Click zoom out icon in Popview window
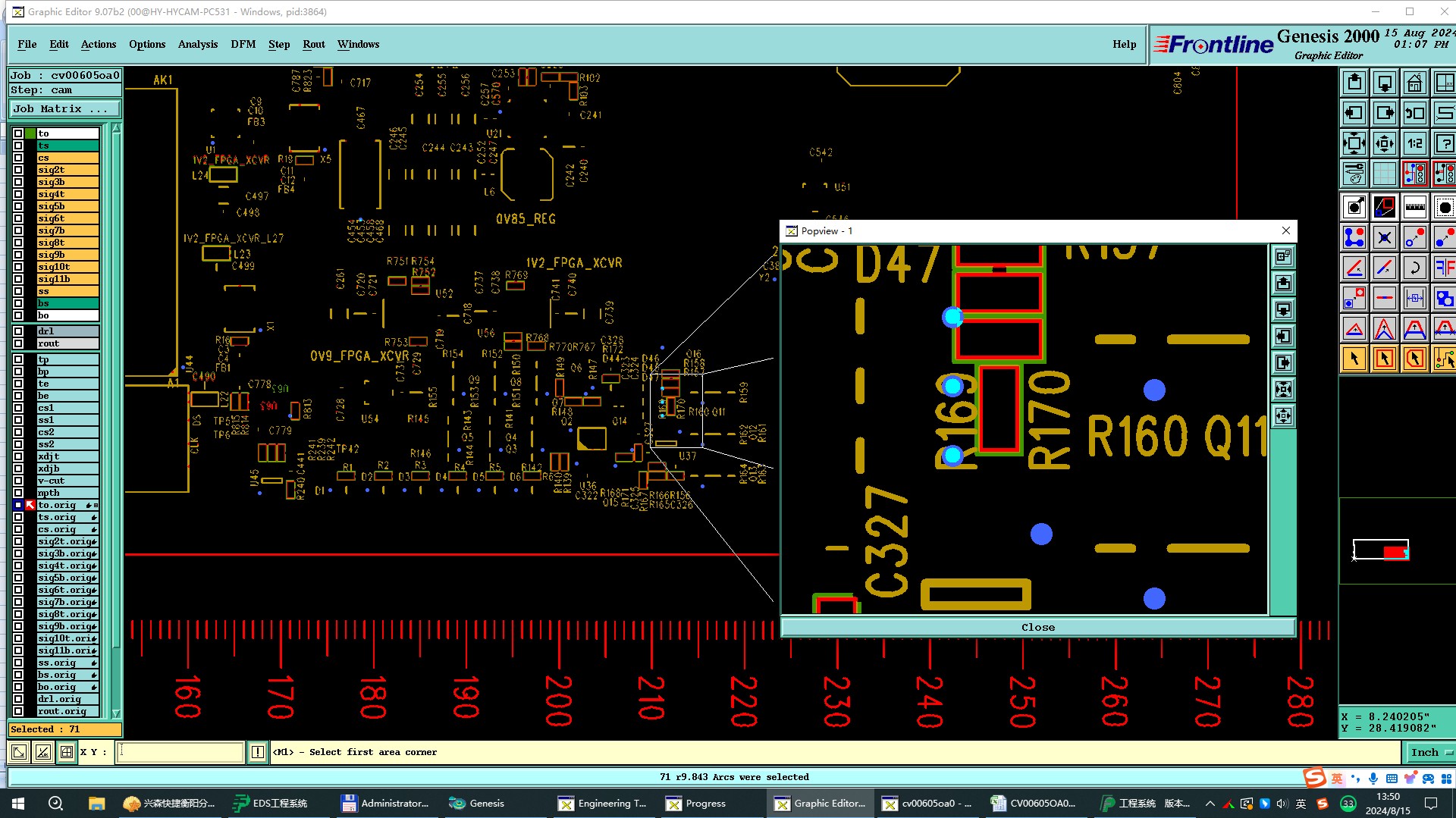1456x818 pixels. 1283,416
